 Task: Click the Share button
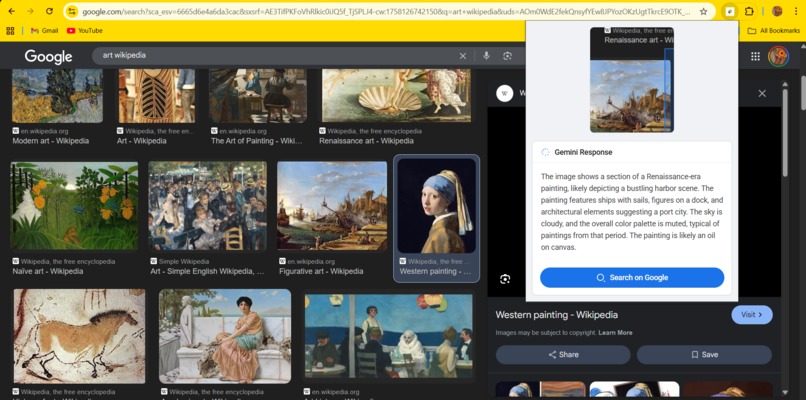563,355
